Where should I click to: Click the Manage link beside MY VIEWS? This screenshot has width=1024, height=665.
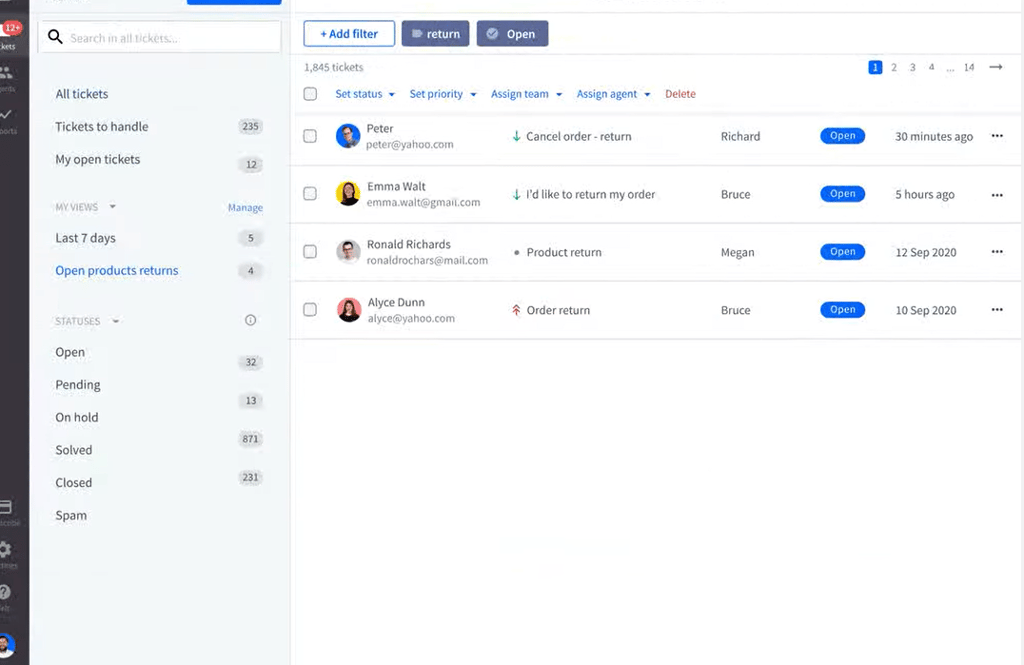click(x=245, y=207)
